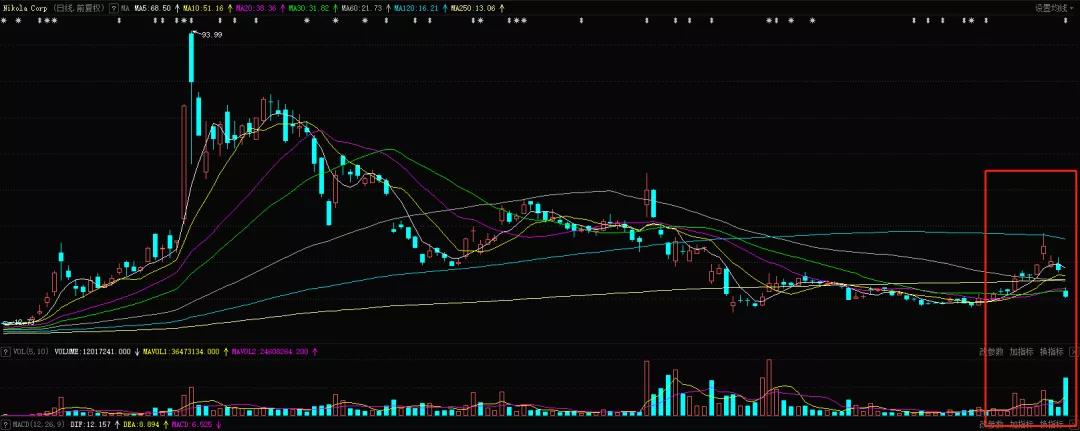Screen dimensions: 1080x431
Task: Click the small icon left of the VOL label
Action: pyautogui.click(x=4, y=352)
